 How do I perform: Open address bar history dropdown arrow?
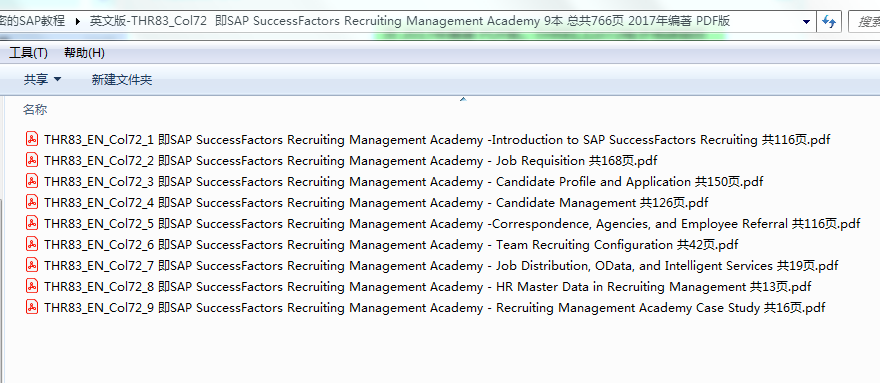pyautogui.click(x=806, y=22)
